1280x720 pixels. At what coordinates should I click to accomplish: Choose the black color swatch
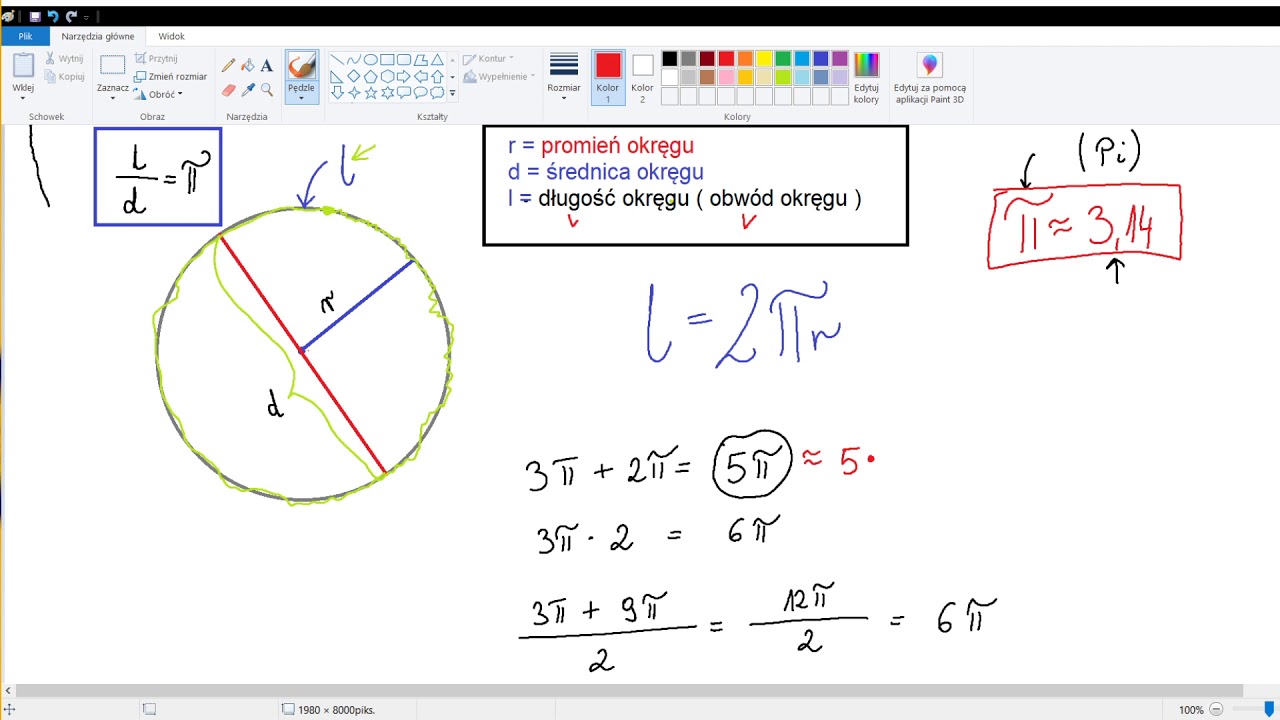[x=669, y=59]
